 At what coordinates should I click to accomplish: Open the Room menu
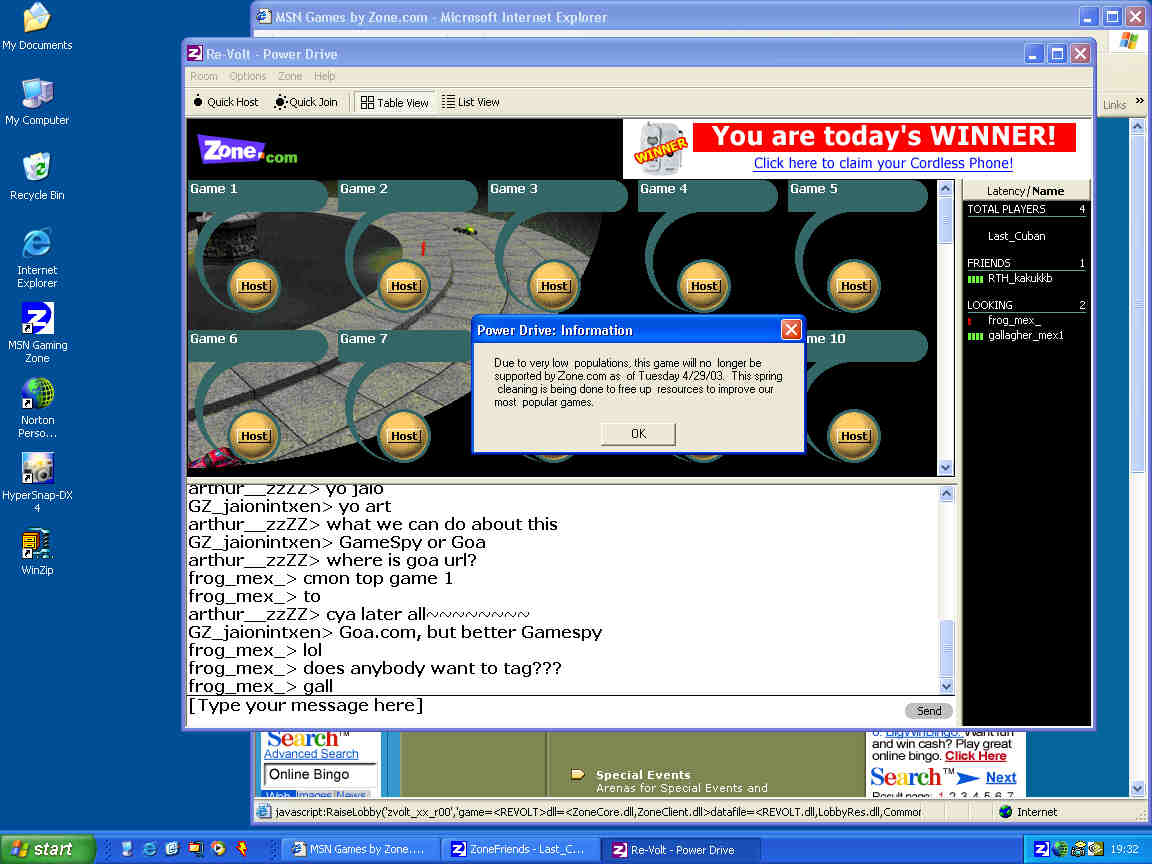pyautogui.click(x=204, y=76)
